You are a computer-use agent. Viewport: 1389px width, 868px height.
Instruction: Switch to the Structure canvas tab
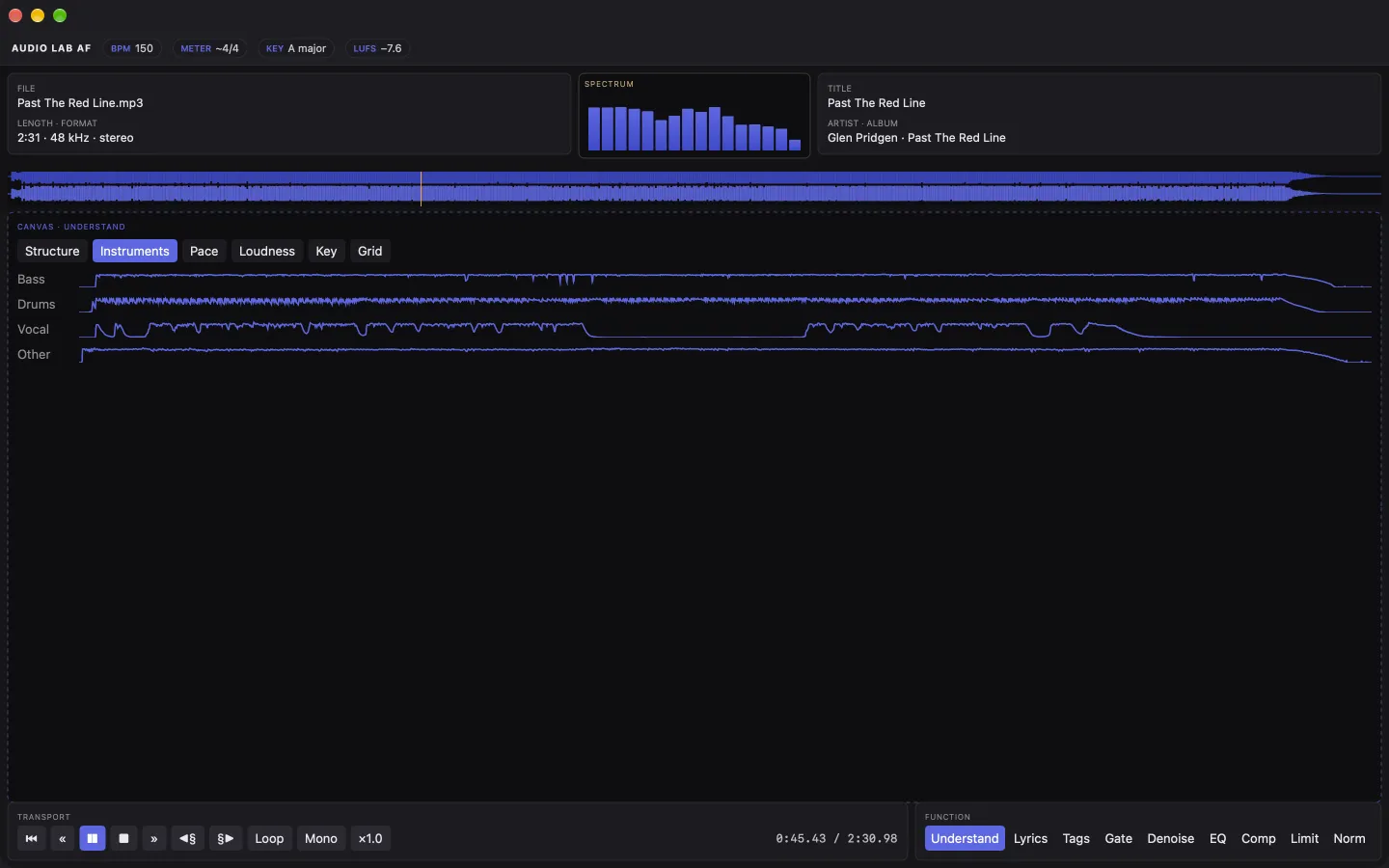point(52,251)
